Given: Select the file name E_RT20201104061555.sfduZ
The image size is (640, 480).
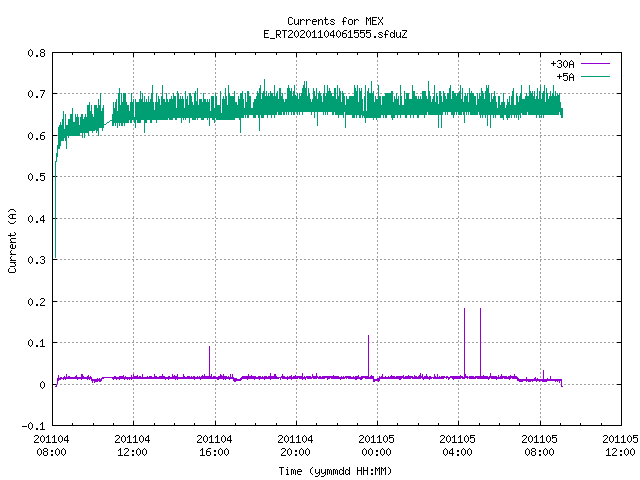Looking at the screenshot, I should pyautogui.click(x=335, y=34).
